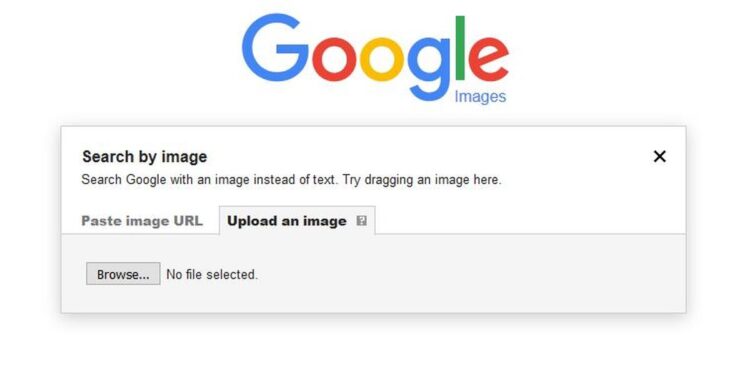Screen dimensions: 750x369
Task: Click the Browse... file button
Action: click(x=123, y=274)
